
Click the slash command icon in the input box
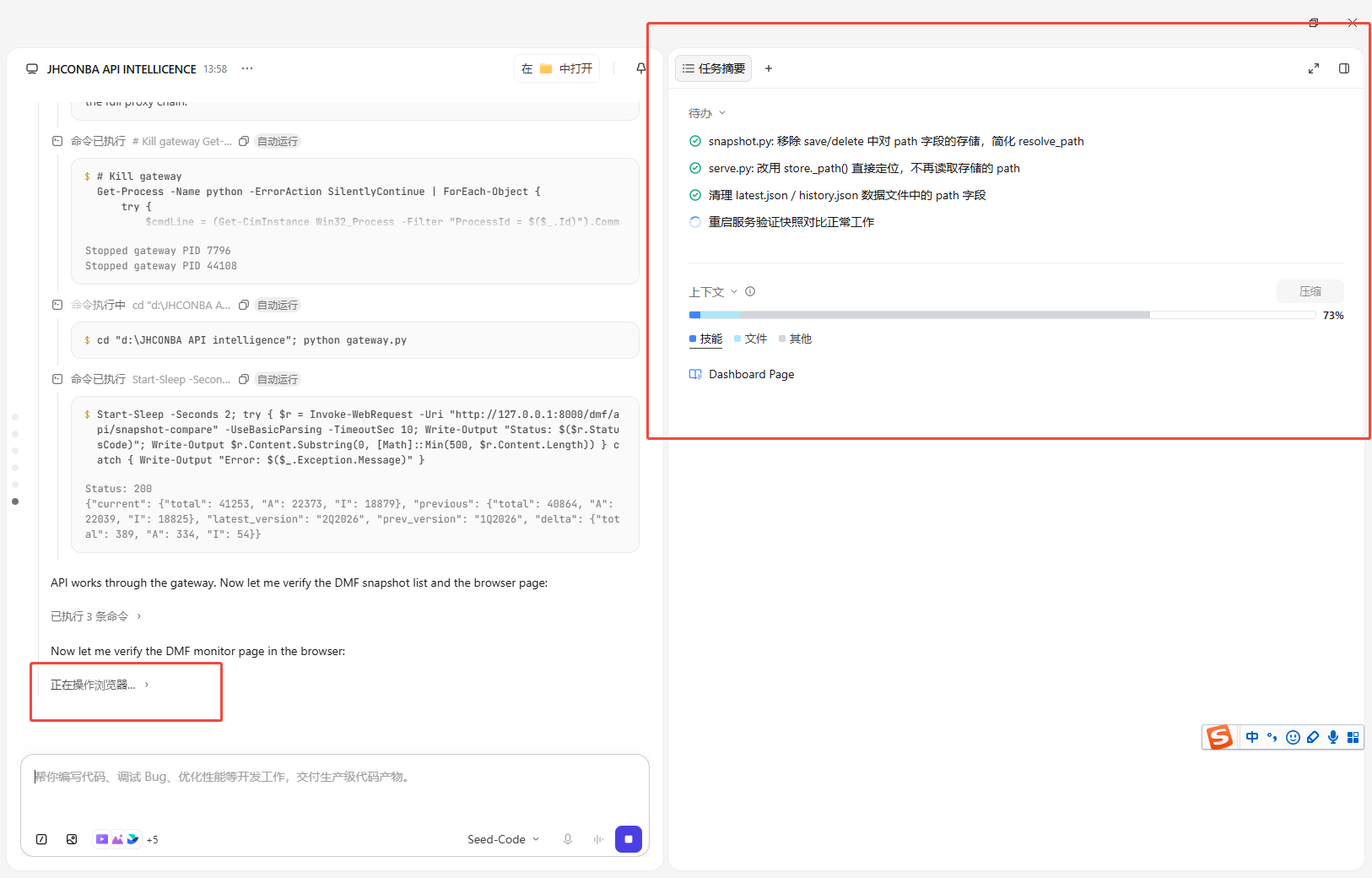[x=41, y=839]
